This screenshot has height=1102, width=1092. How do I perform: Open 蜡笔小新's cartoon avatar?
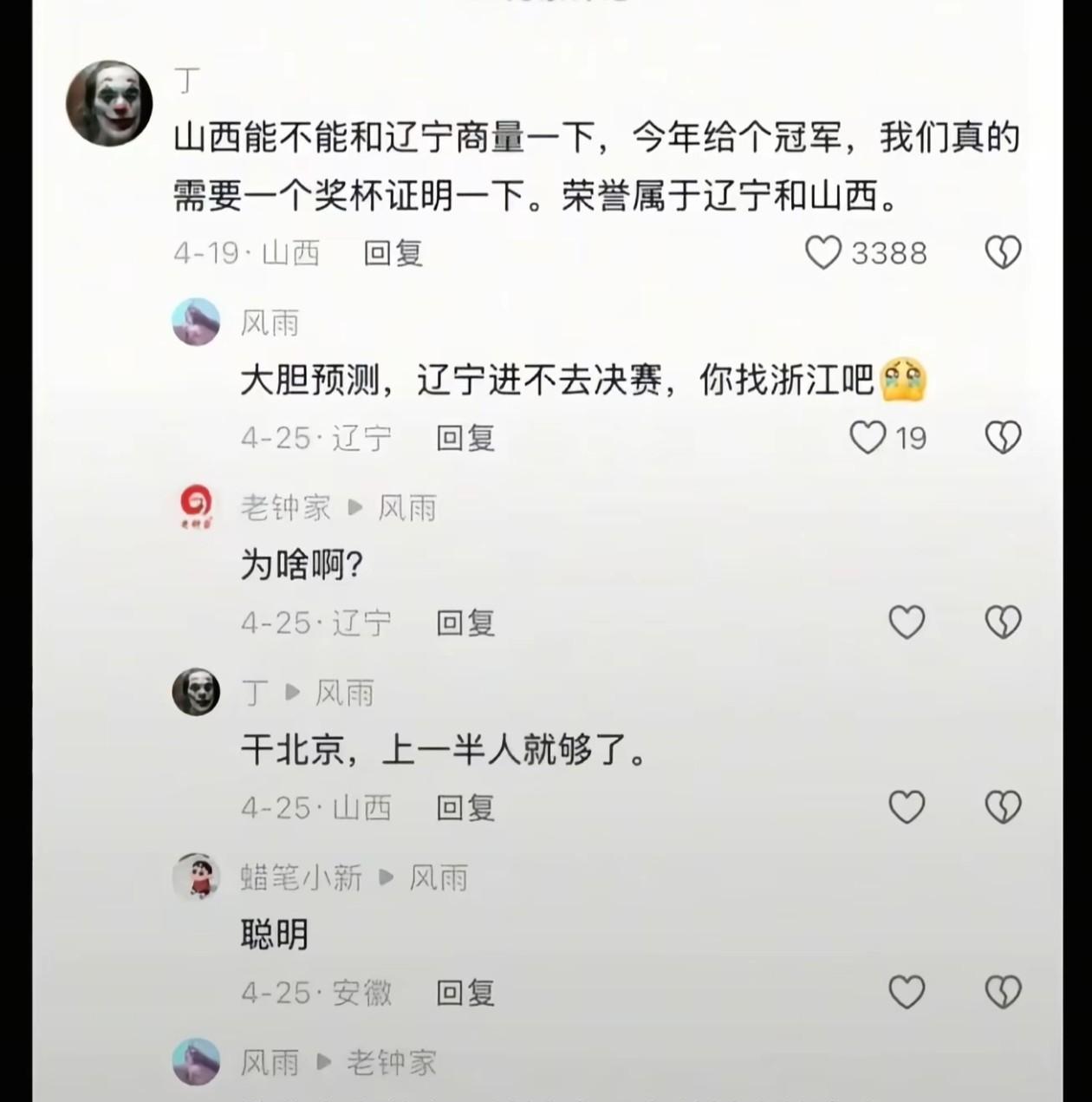click(x=196, y=877)
